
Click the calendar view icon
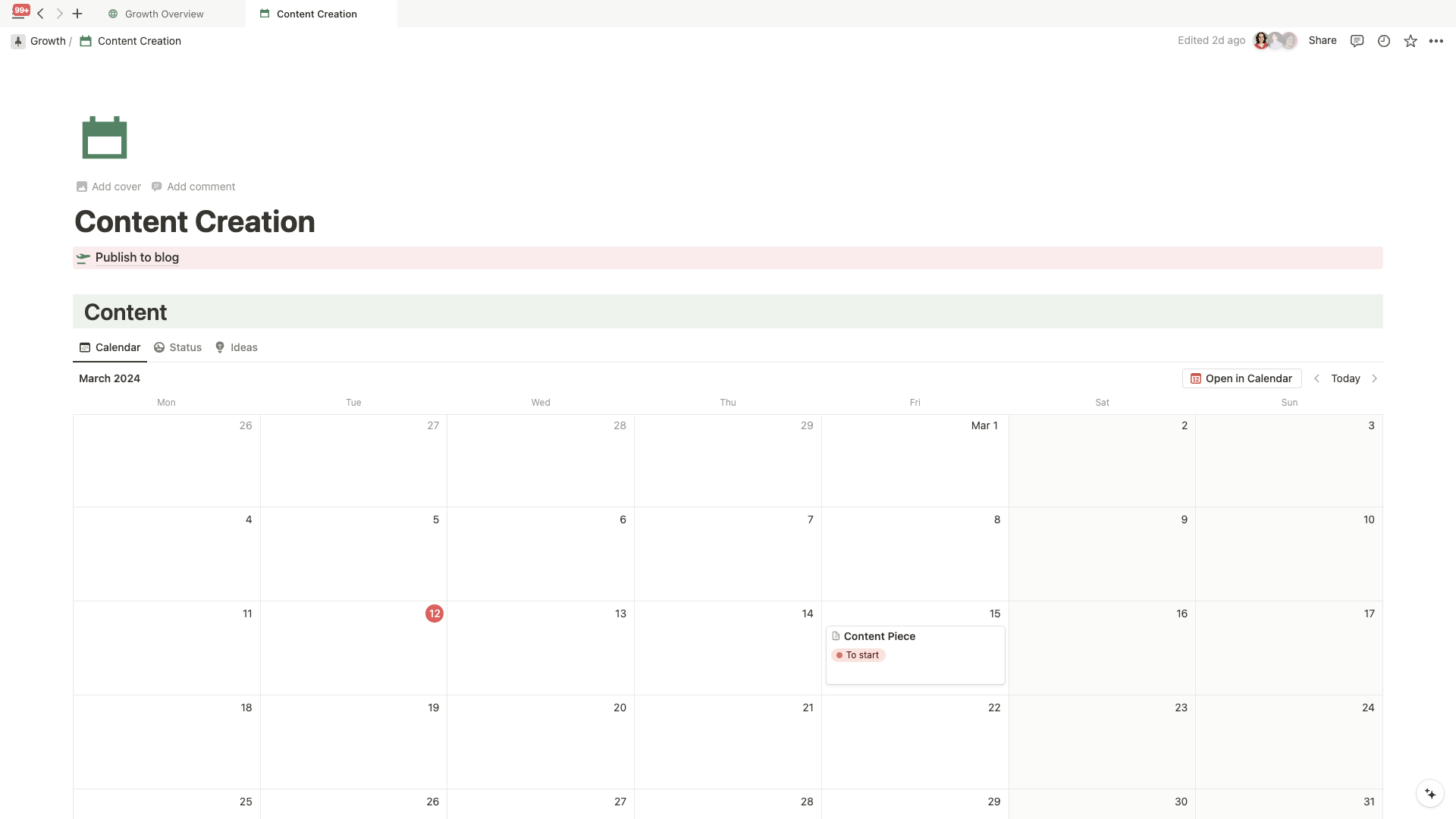[84, 347]
